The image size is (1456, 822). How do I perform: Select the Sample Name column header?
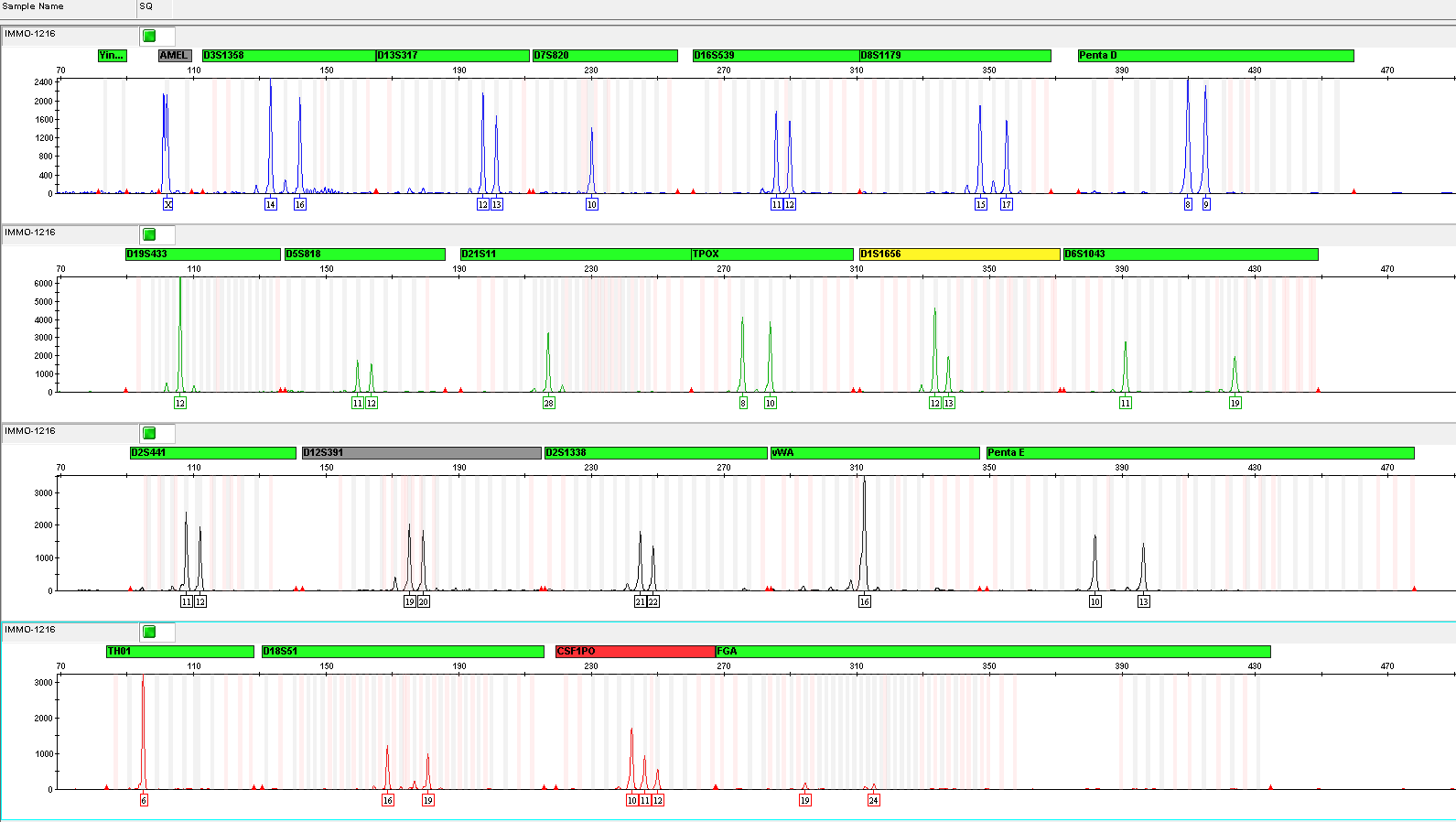click(68, 6)
